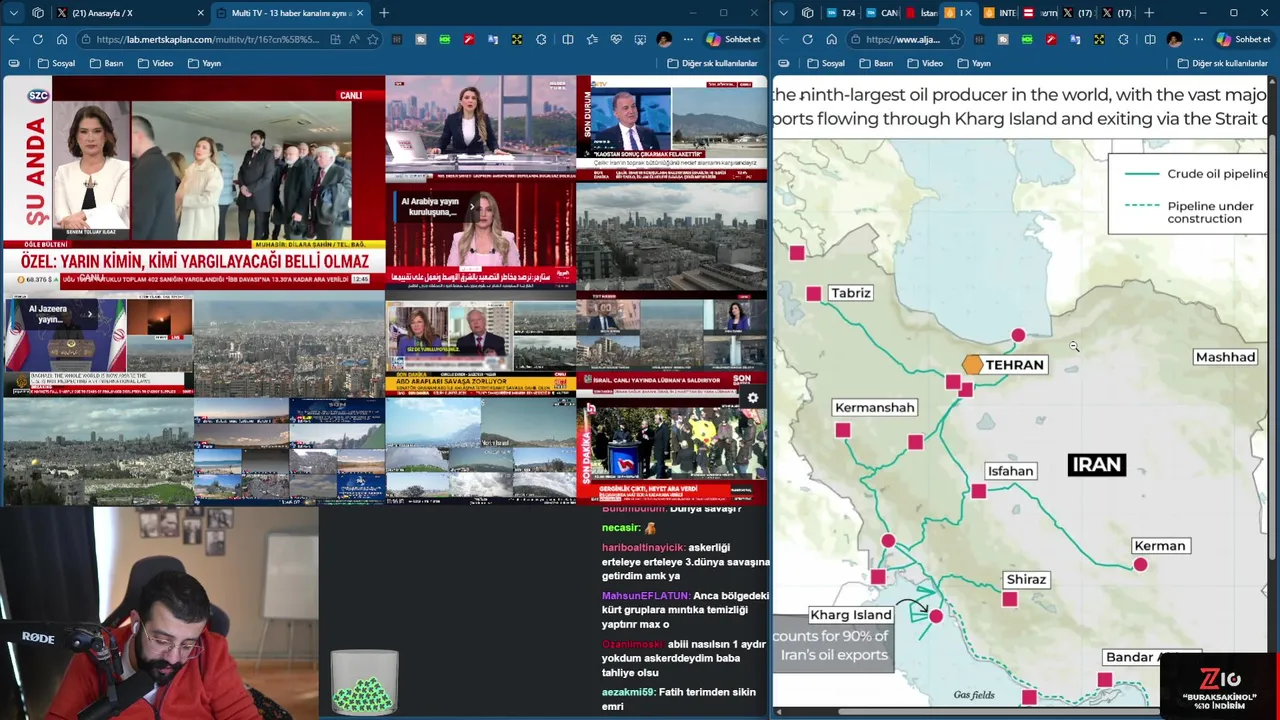Click Kerman label on the map

(x=1160, y=546)
